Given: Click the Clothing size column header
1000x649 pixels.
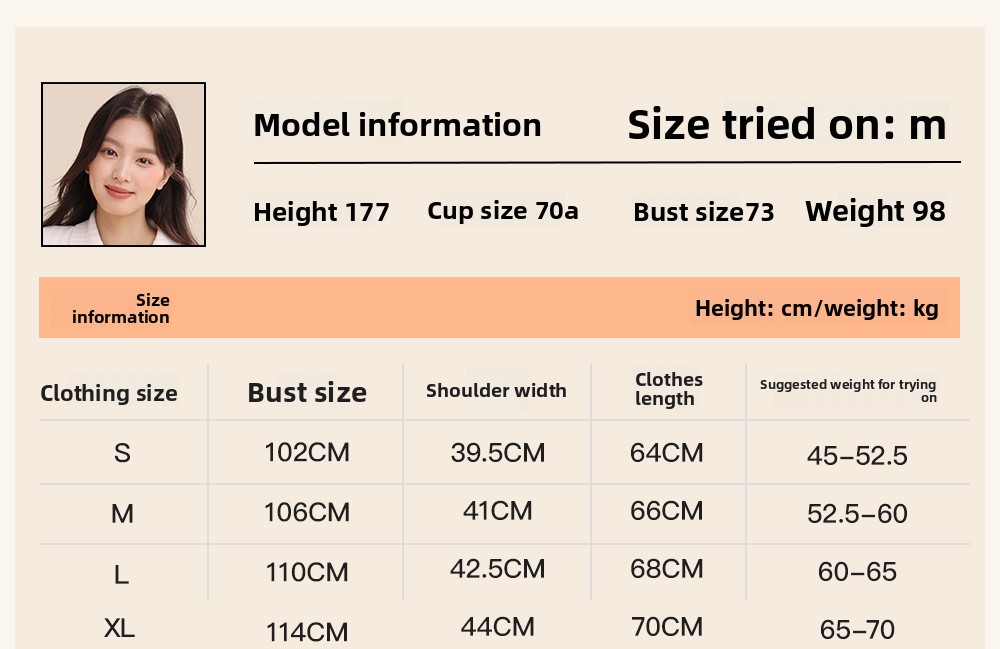Looking at the screenshot, I should [109, 393].
